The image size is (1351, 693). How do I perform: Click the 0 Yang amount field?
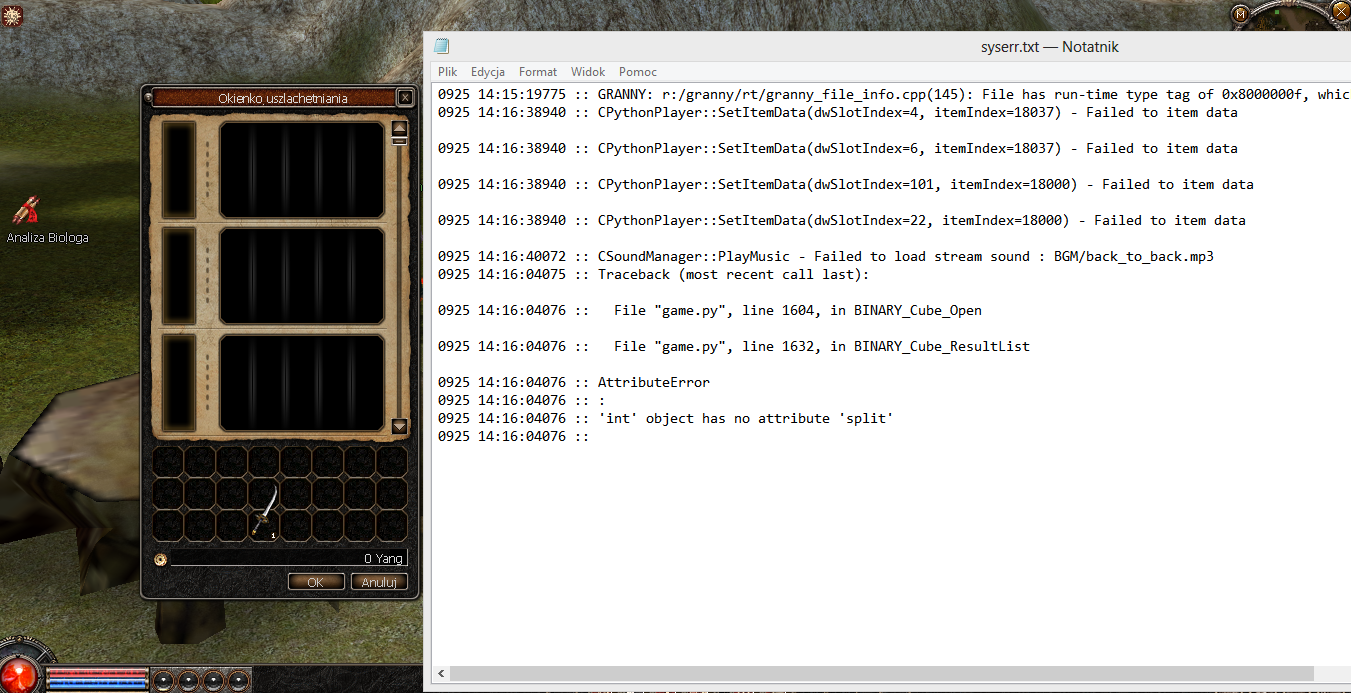288,558
